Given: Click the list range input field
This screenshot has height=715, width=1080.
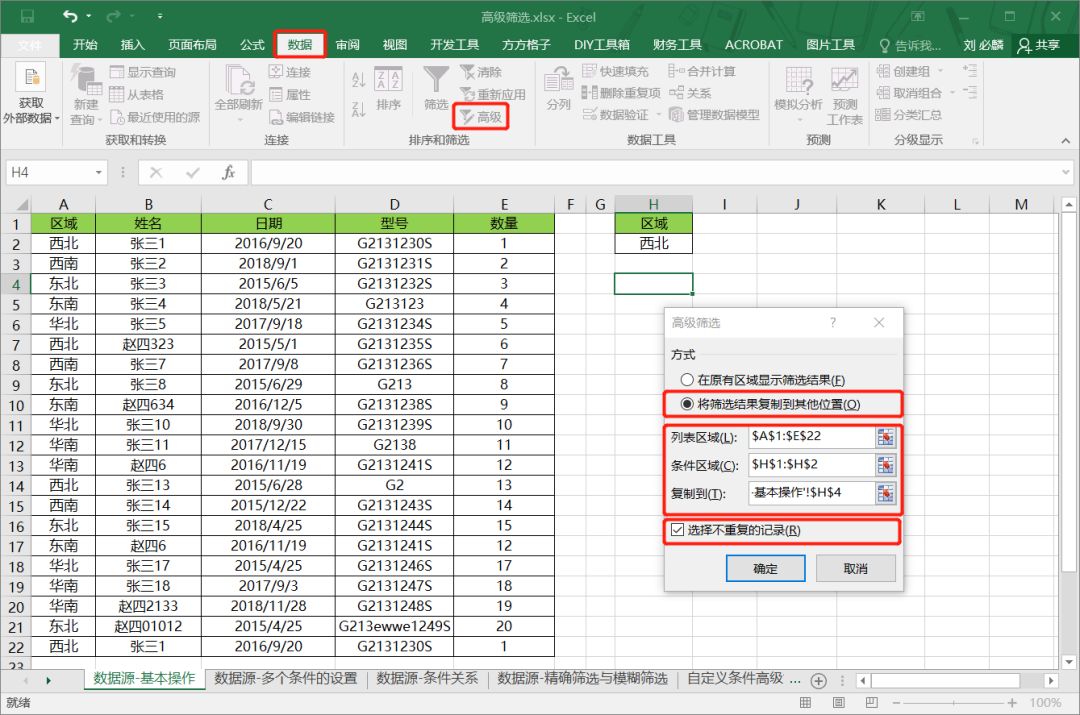Looking at the screenshot, I should [811, 437].
